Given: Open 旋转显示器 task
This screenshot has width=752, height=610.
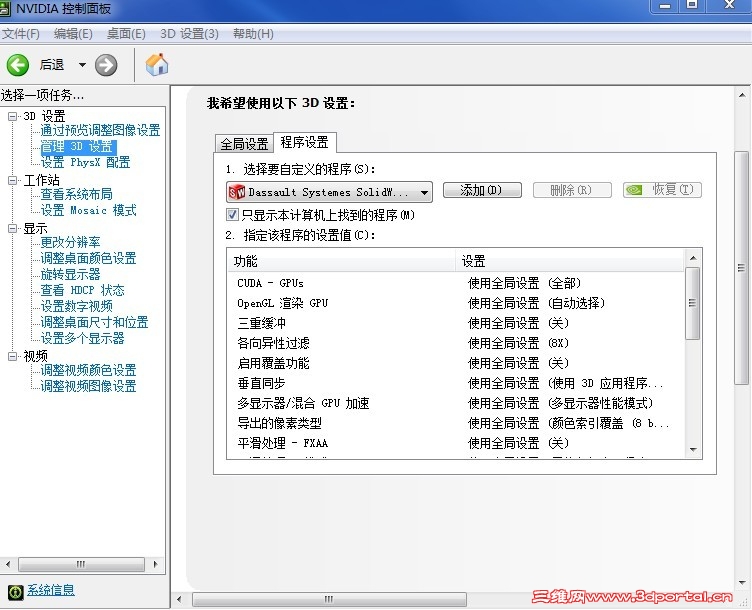Looking at the screenshot, I should (x=70, y=274).
